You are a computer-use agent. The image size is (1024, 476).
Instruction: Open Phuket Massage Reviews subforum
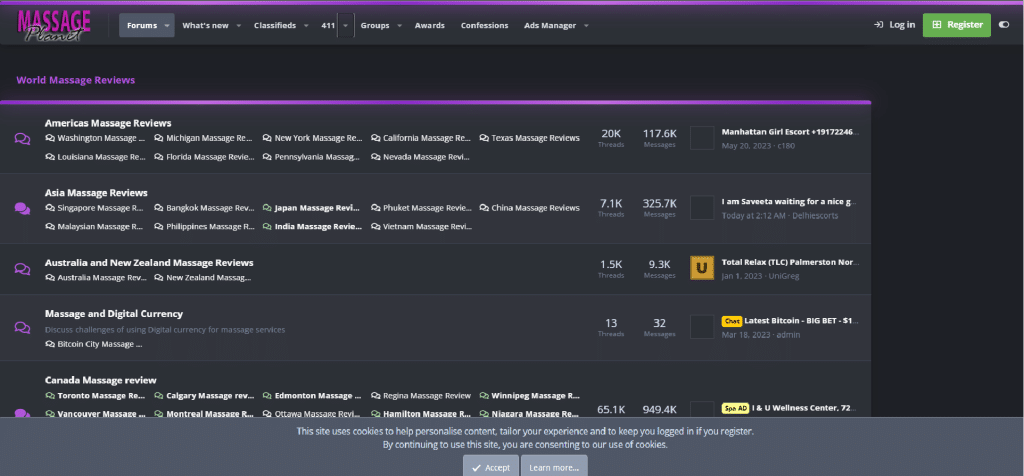pos(427,208)
